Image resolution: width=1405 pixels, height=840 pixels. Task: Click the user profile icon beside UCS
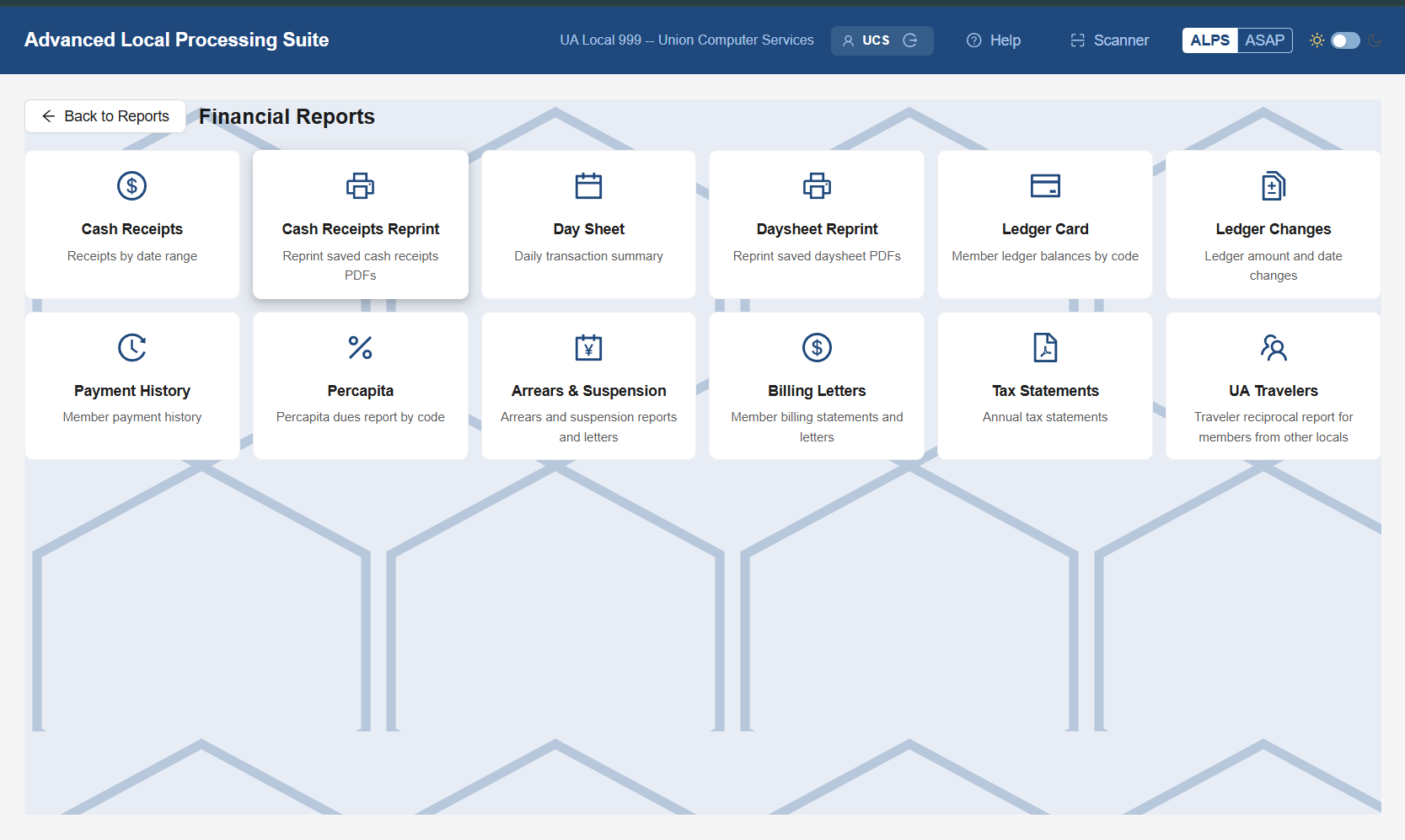[848, 40]
